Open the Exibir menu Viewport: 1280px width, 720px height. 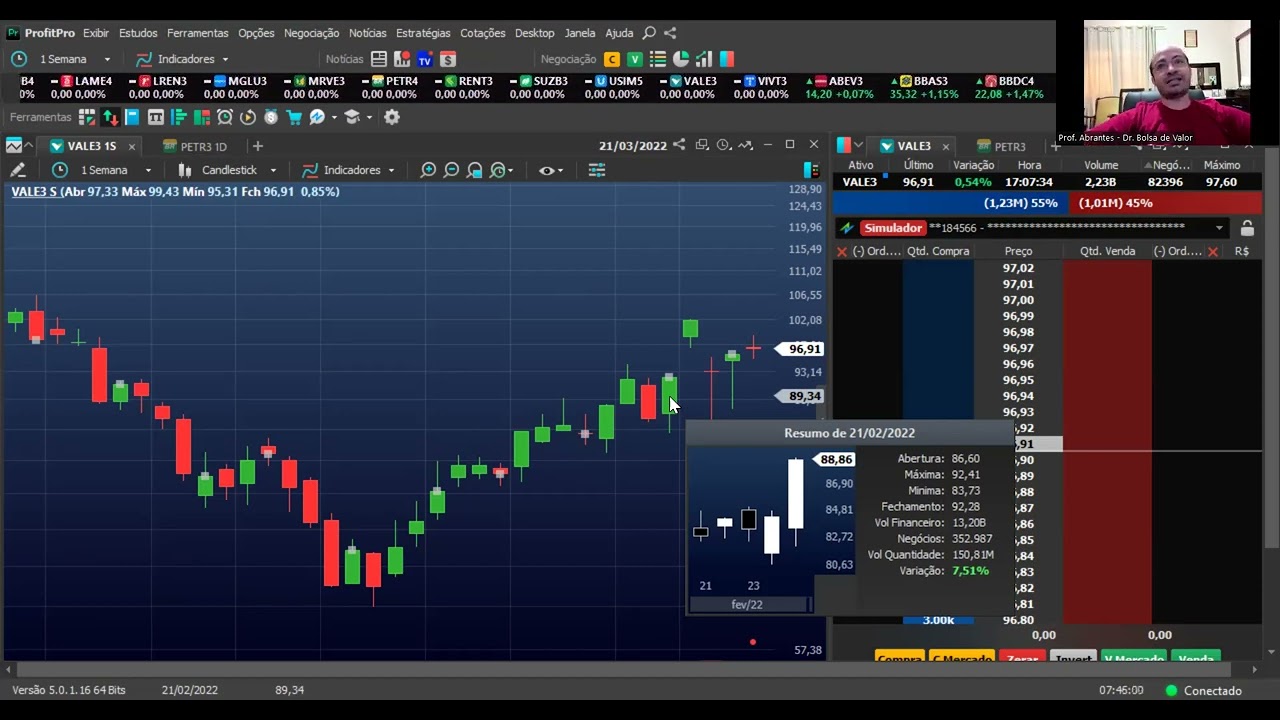point(96,33)
